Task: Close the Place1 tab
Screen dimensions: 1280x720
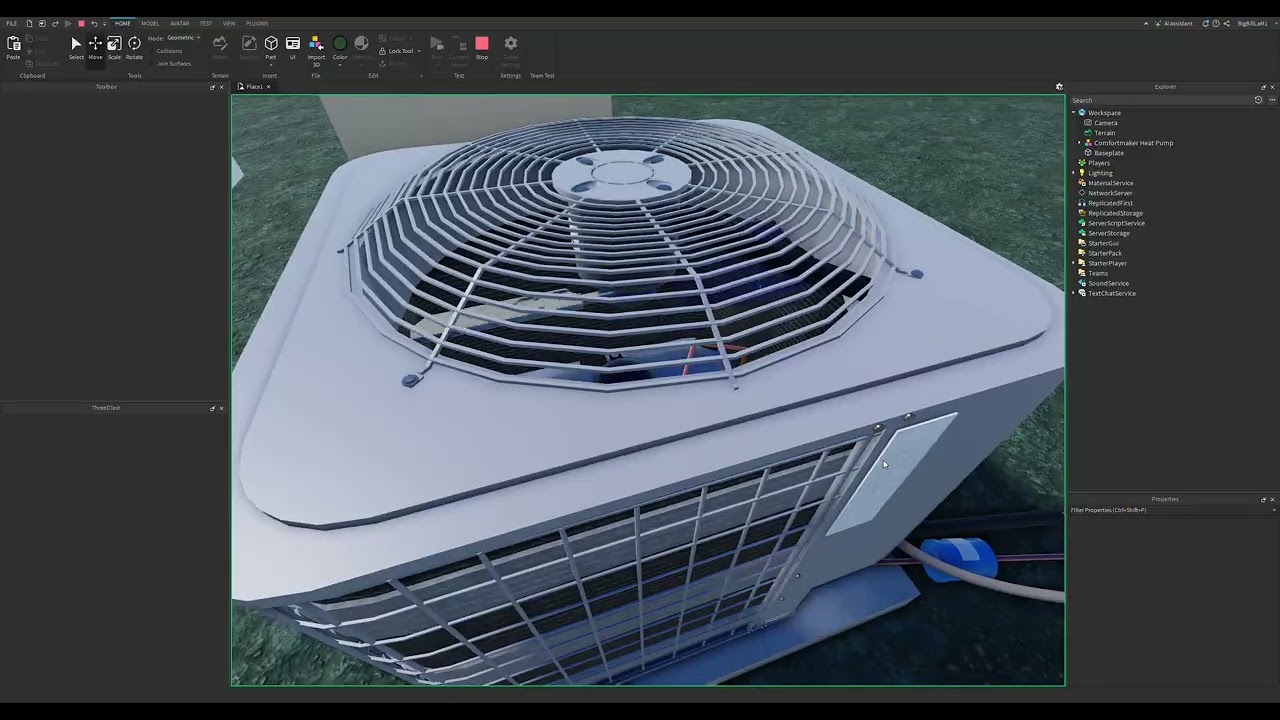Action: pos(268,87)
